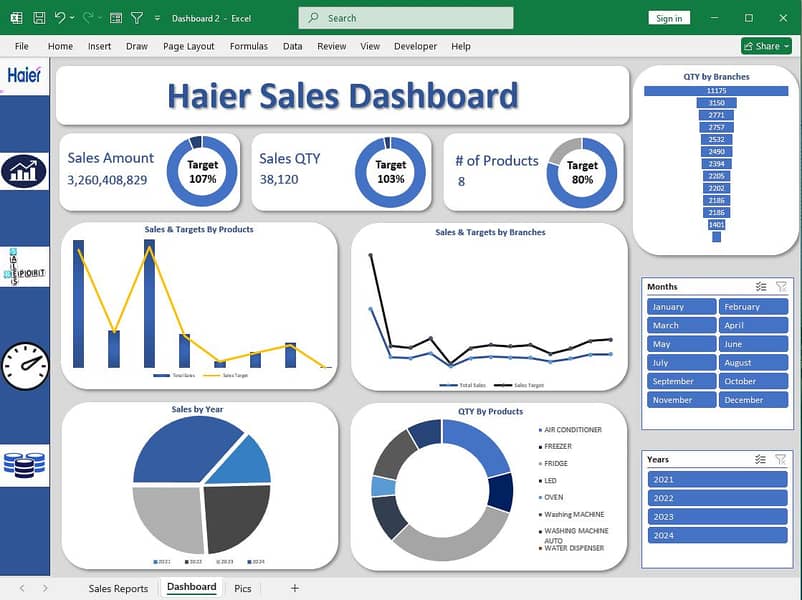Select March in Months slicer
Viewport: 802px width, 600px height.
(681, 325)
